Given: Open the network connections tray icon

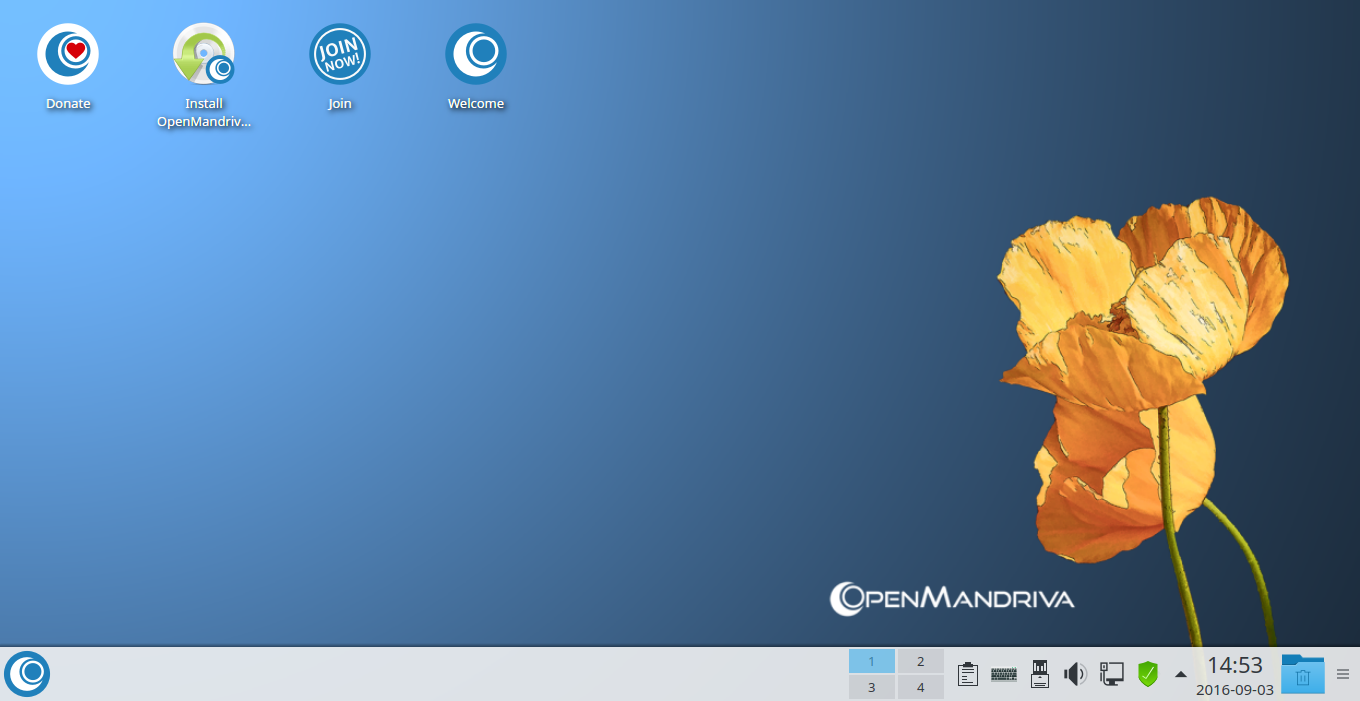Looking at the screenshot, I should 1111,674.
